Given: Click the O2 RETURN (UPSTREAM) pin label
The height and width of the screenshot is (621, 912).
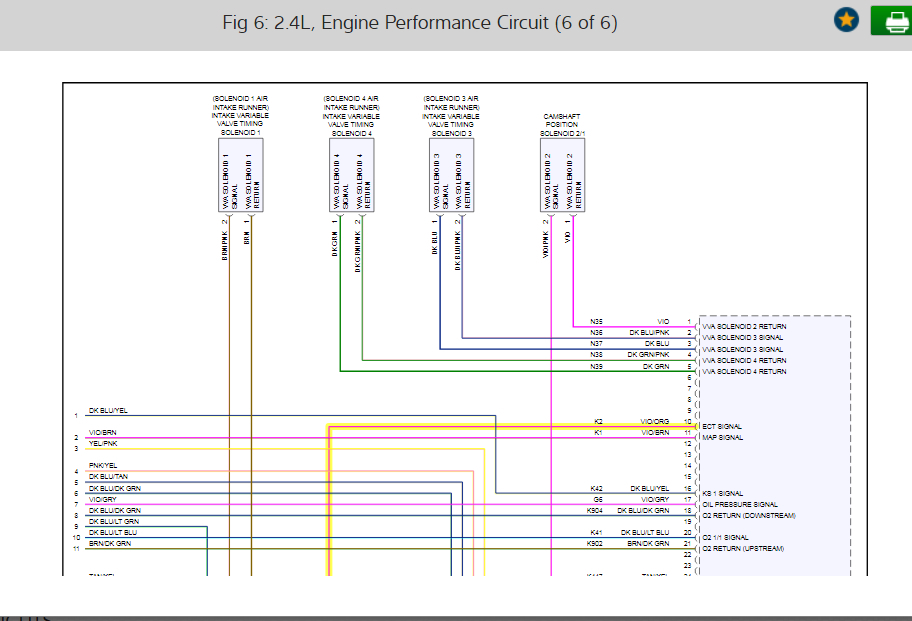Looking at the screenshot, I should tap(743, 548).
